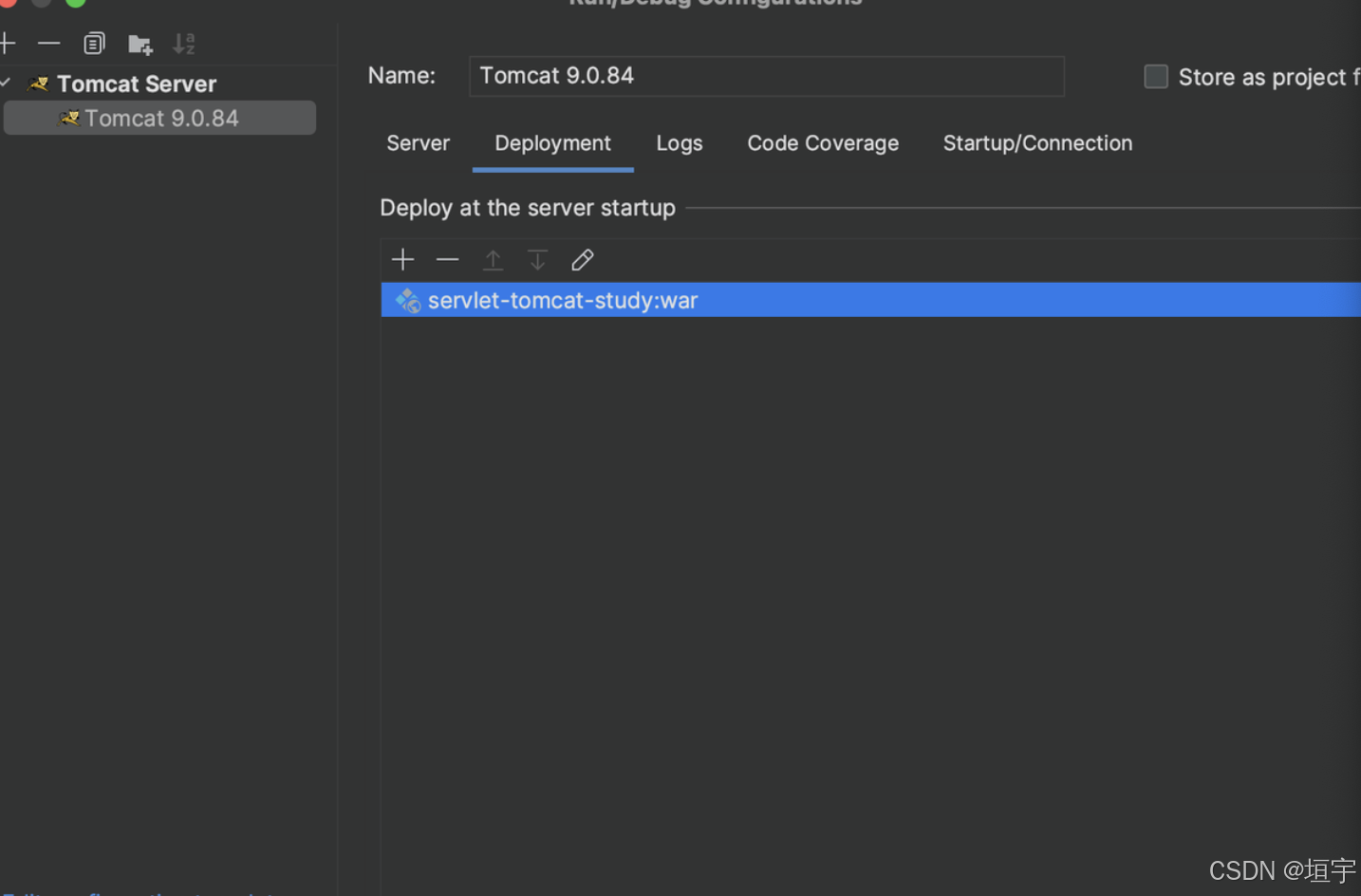The width and height of the screenshot is (1361, 896).
Task: Enable Store as project file checkbox
Action: point(1155,77)
